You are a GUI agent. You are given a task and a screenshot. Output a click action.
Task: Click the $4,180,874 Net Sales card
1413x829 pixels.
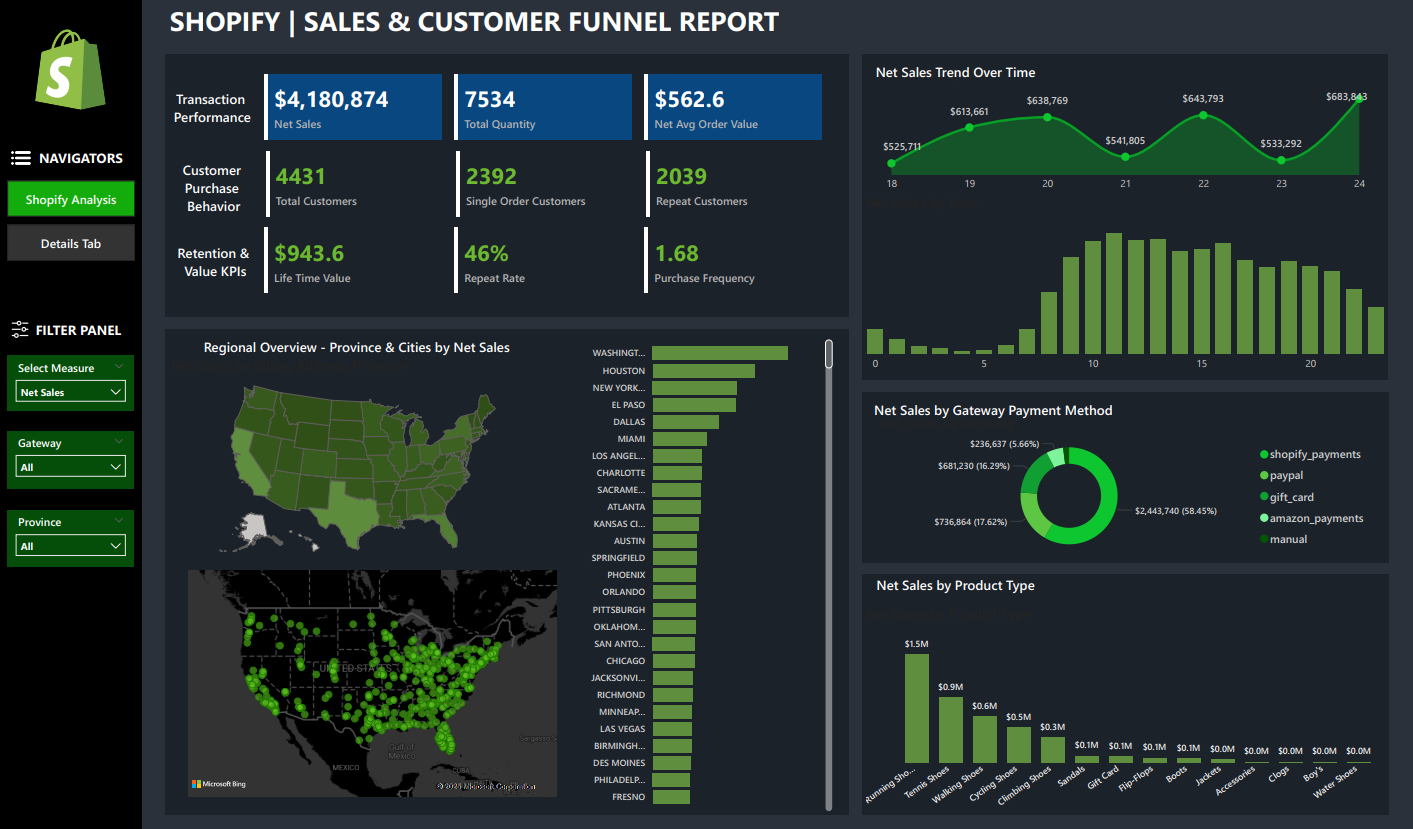coord(354,107)
